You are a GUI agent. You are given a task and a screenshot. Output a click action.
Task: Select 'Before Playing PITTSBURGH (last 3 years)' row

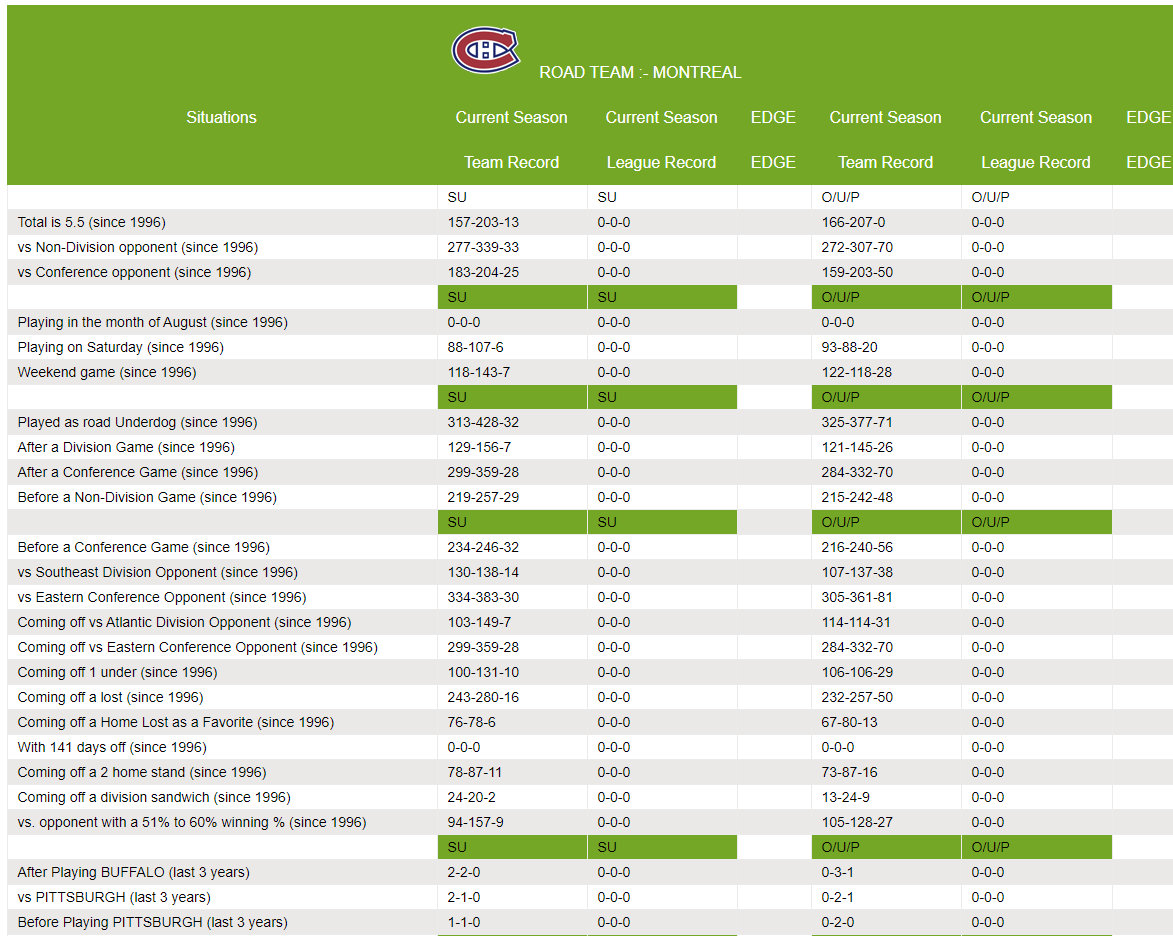(589, 922)
